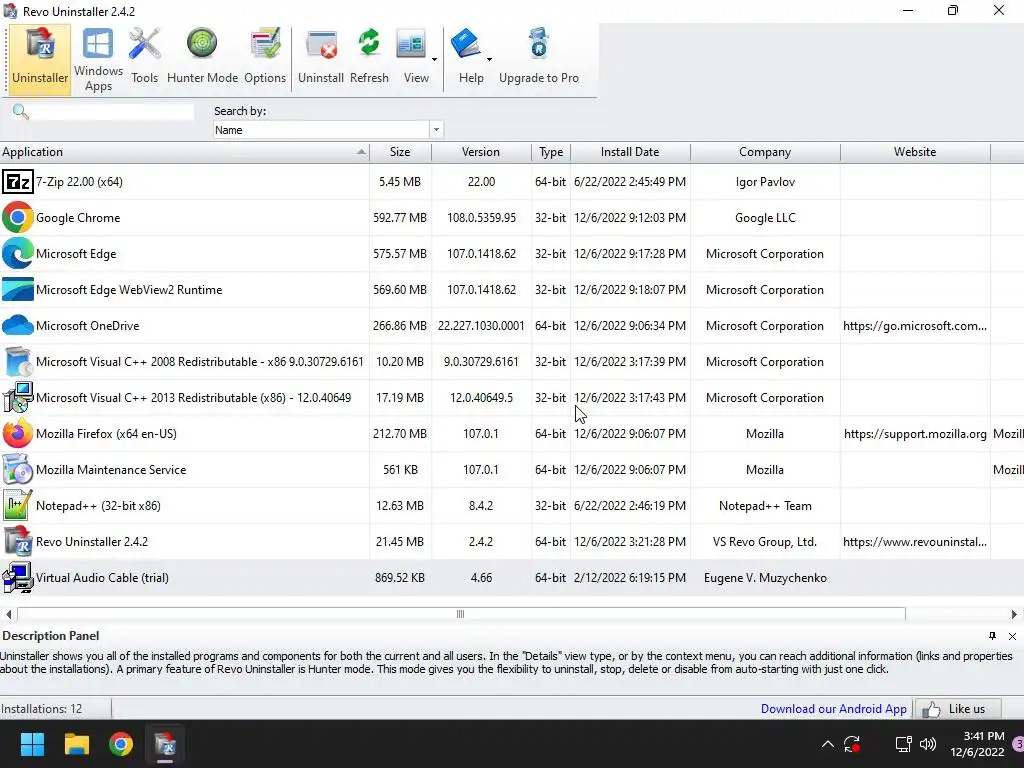Screen dimensions: 1024x768
Task: Click Revo Uninstaller taskbar icon
Action: point(165,744)
